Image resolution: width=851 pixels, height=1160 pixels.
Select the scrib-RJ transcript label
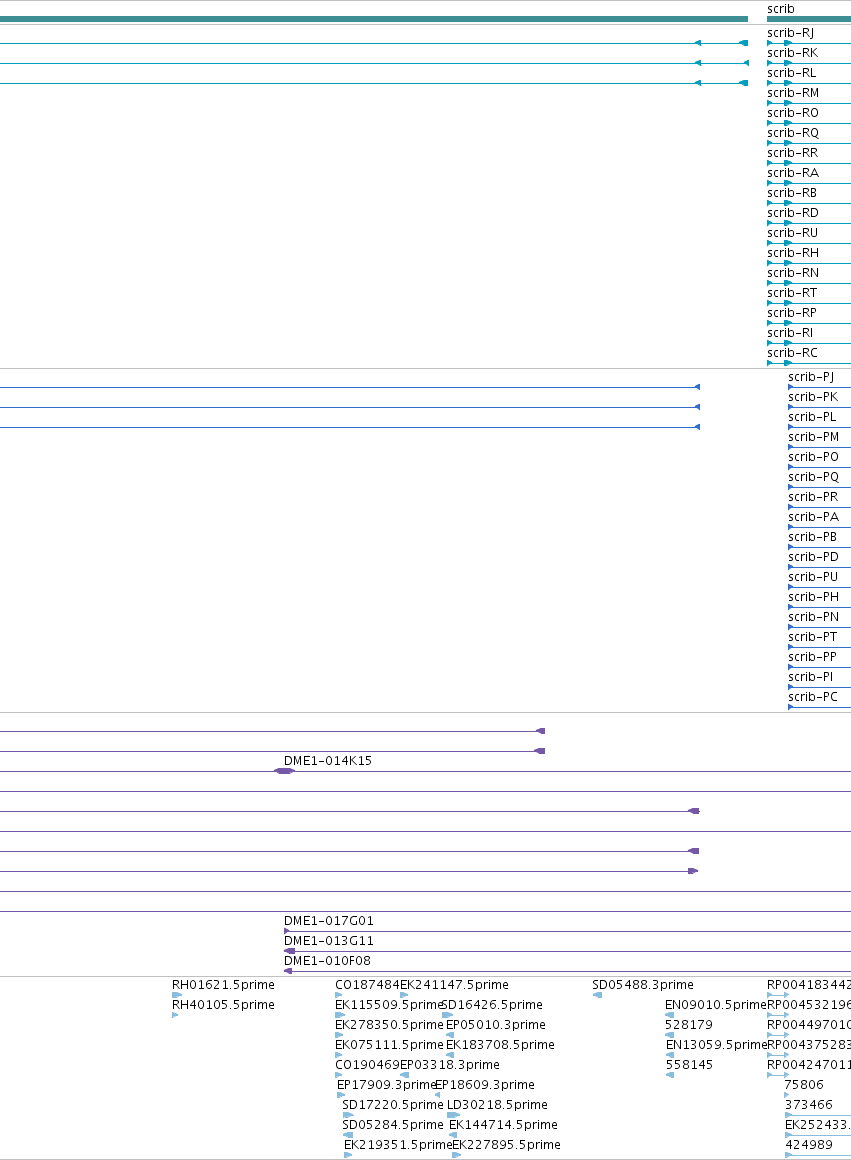790,33
